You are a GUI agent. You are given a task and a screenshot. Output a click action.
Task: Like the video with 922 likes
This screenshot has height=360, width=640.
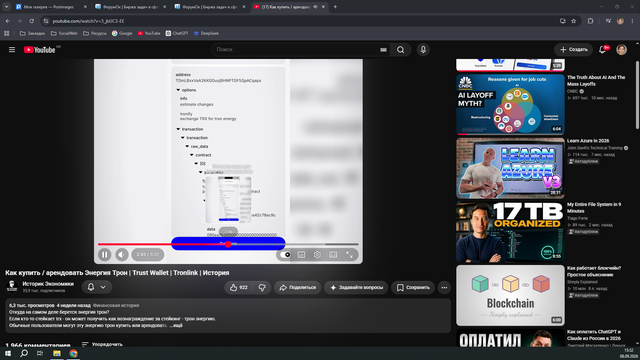[239, 287]
